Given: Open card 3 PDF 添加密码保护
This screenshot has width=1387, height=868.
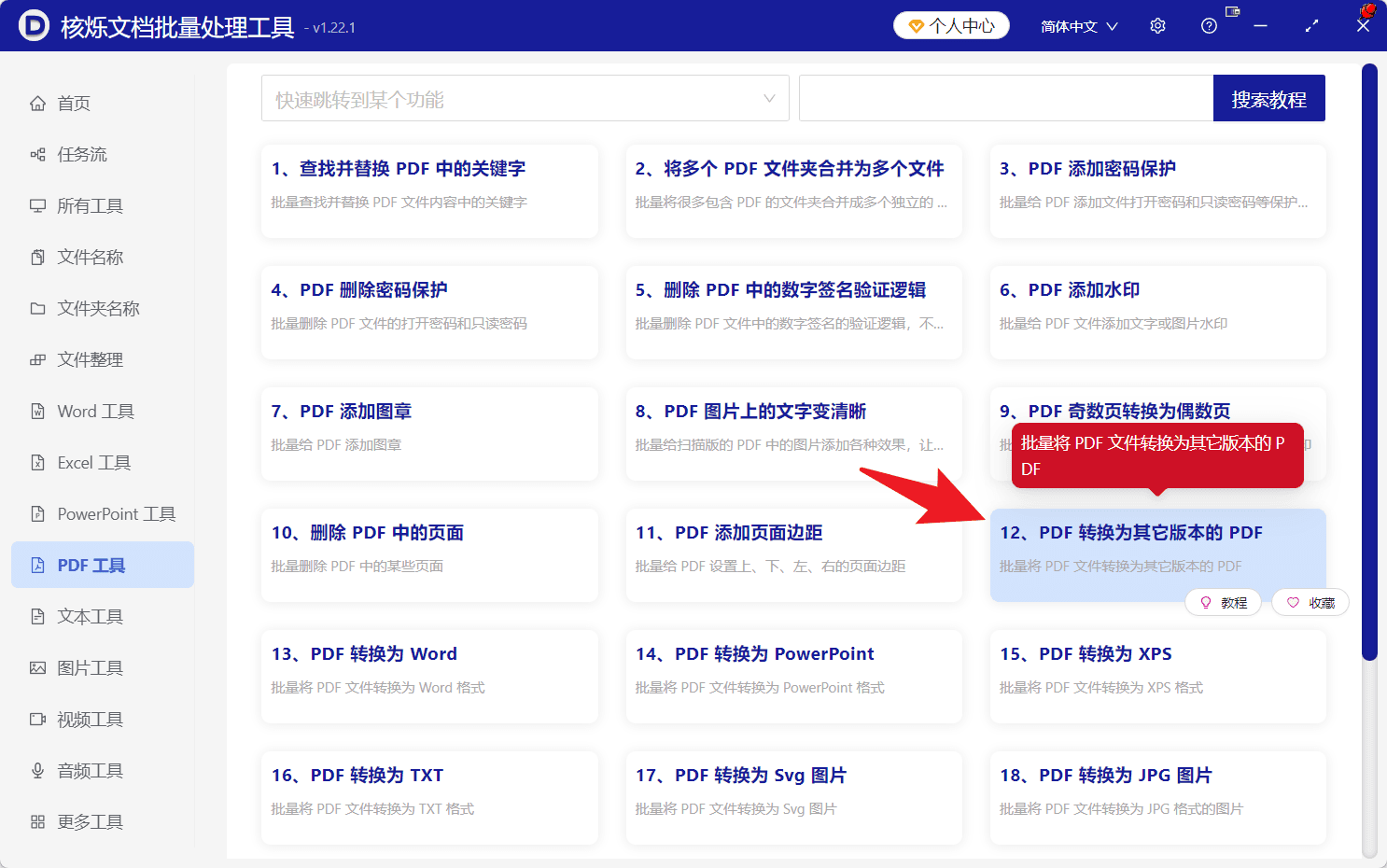Looking at the screenshot, I should (1157, 191).
